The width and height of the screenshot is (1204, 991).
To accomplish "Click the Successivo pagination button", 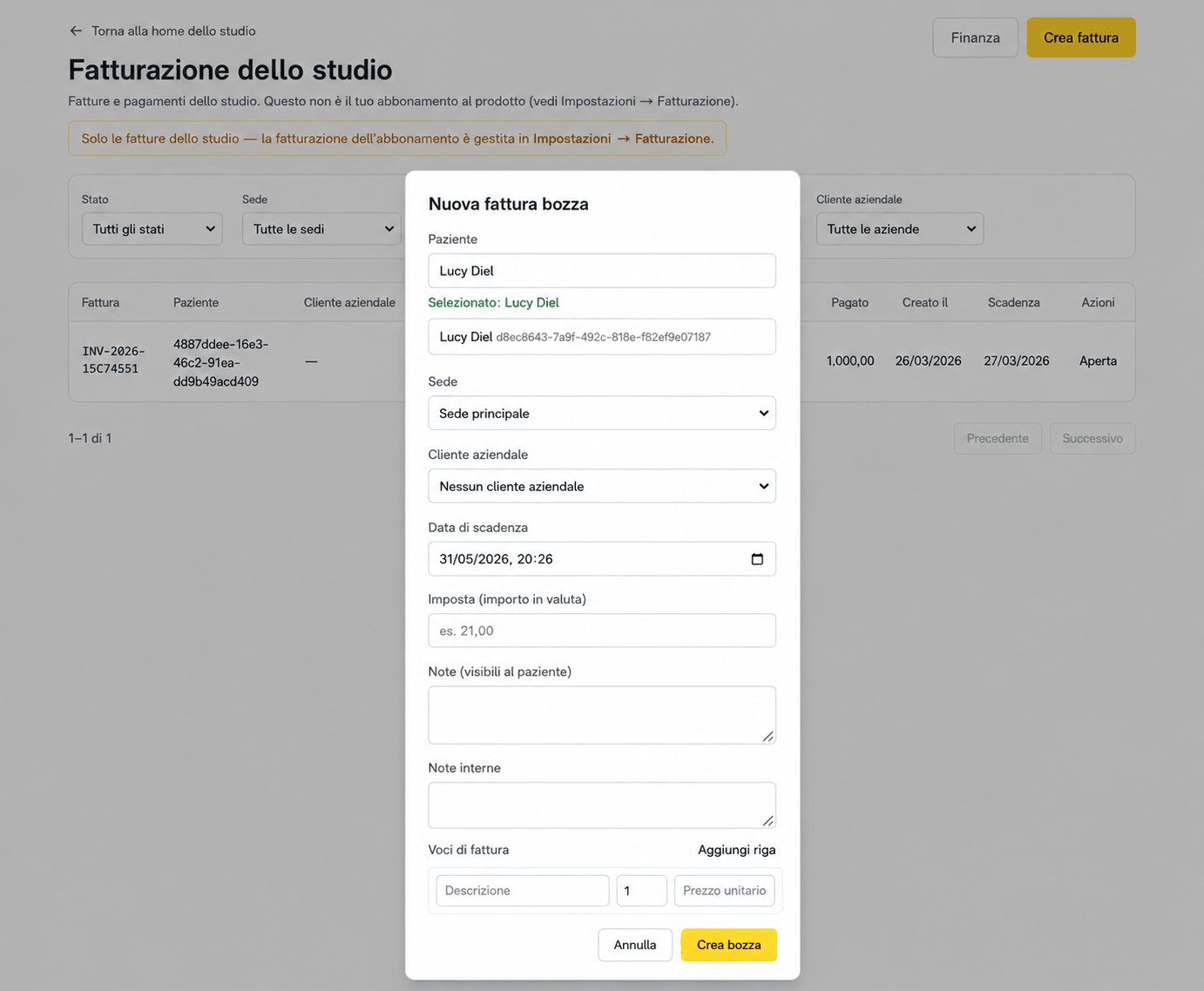I will click(1092, 439).
